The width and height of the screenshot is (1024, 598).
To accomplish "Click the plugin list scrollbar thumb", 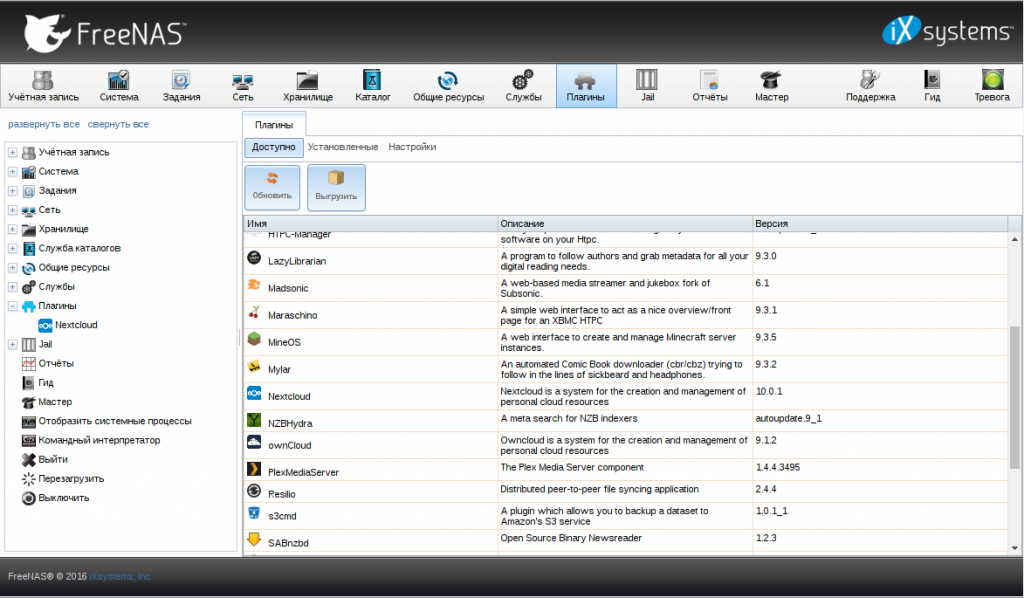I will 1014,397.
